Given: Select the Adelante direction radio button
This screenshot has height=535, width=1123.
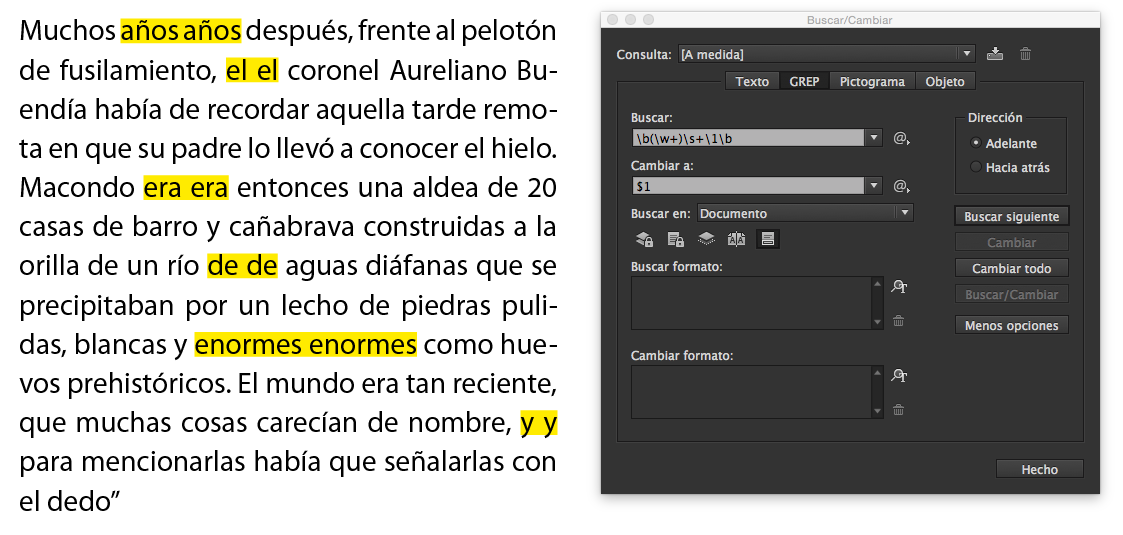Looking at the screenshot, I should [975, 143].
